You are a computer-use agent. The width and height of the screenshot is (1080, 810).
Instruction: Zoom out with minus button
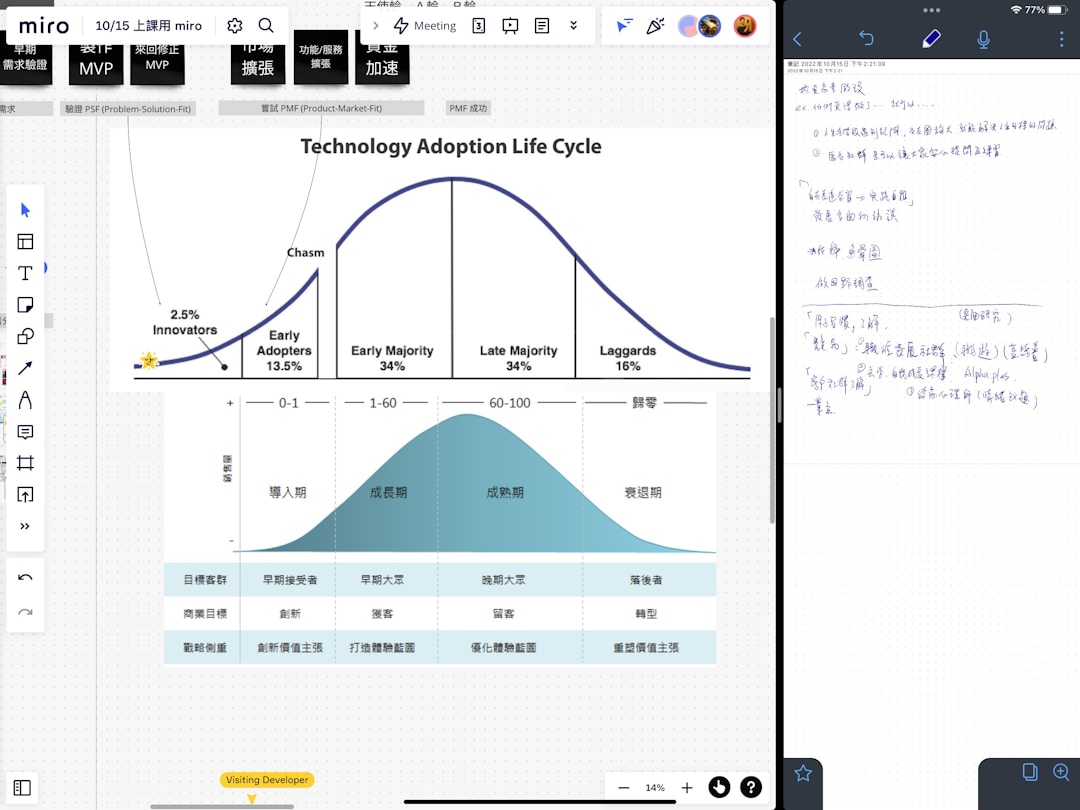(x=624, y=787)
